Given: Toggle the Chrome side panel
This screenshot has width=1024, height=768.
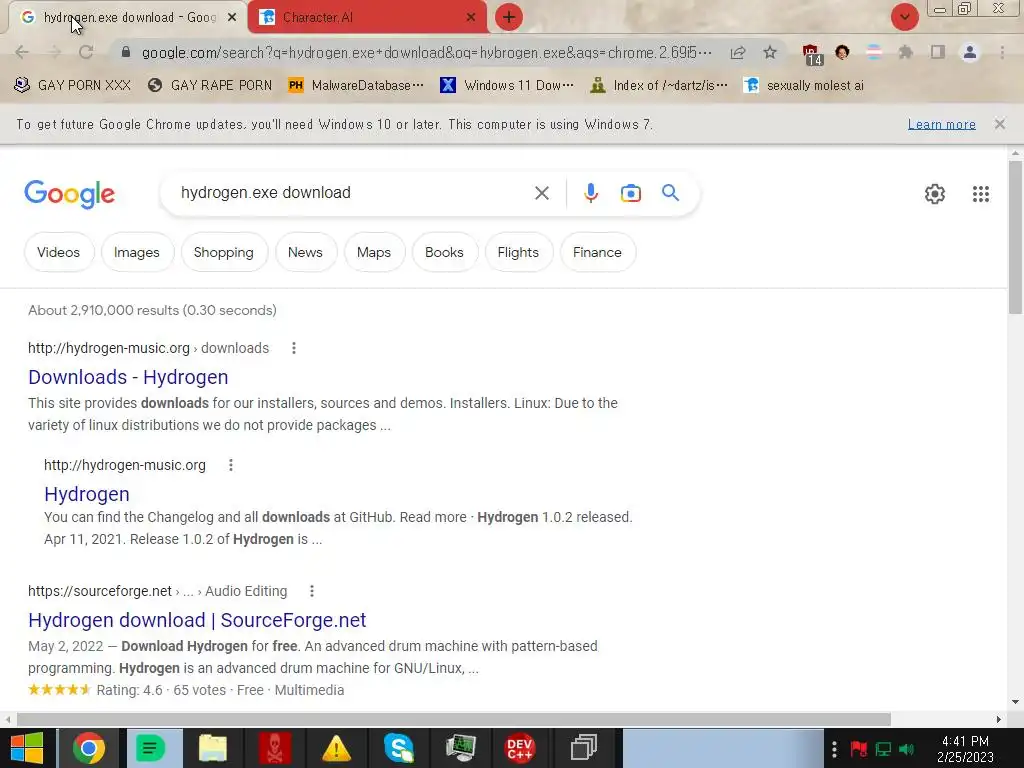Looking at the screenshot, I should coord(938,52).
